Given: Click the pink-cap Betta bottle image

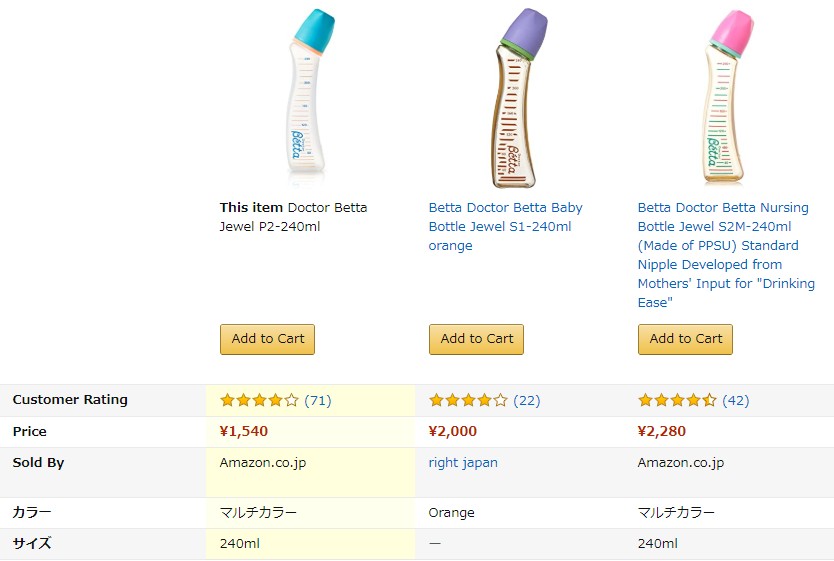Looking at the screenshot, I should [x=728, y=96].
